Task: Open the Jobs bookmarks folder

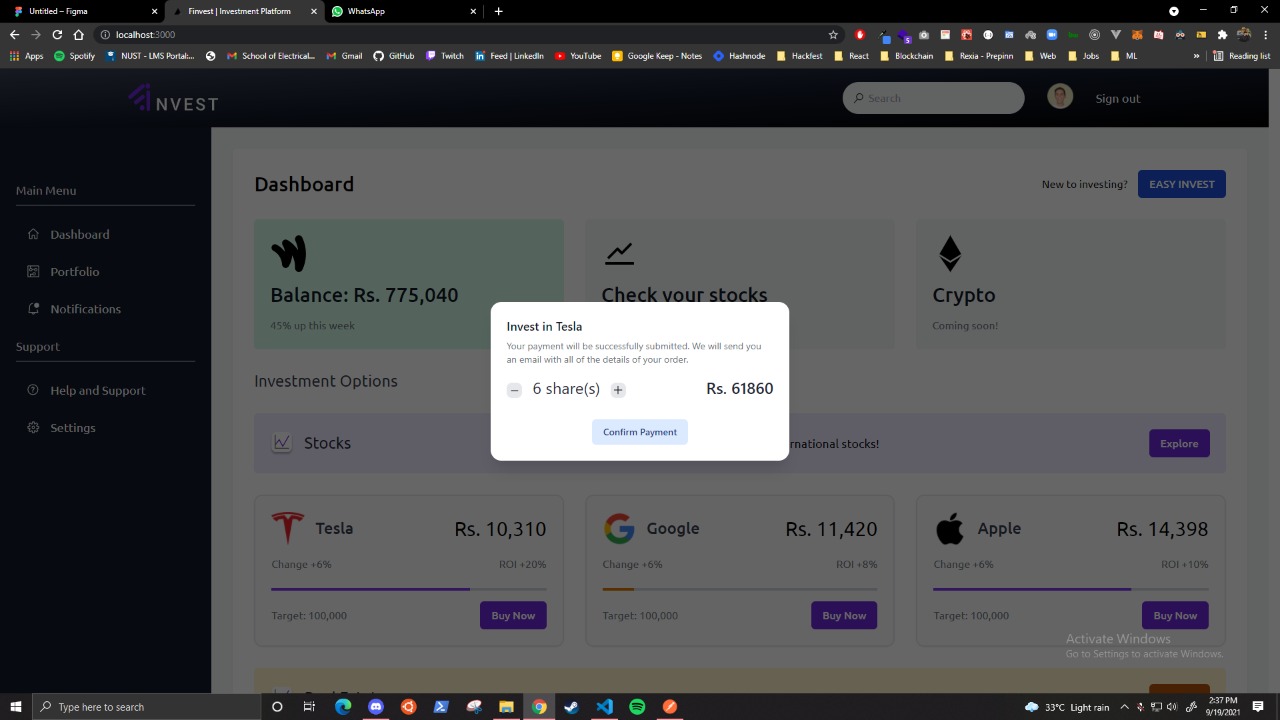Action: [1083, 56]
